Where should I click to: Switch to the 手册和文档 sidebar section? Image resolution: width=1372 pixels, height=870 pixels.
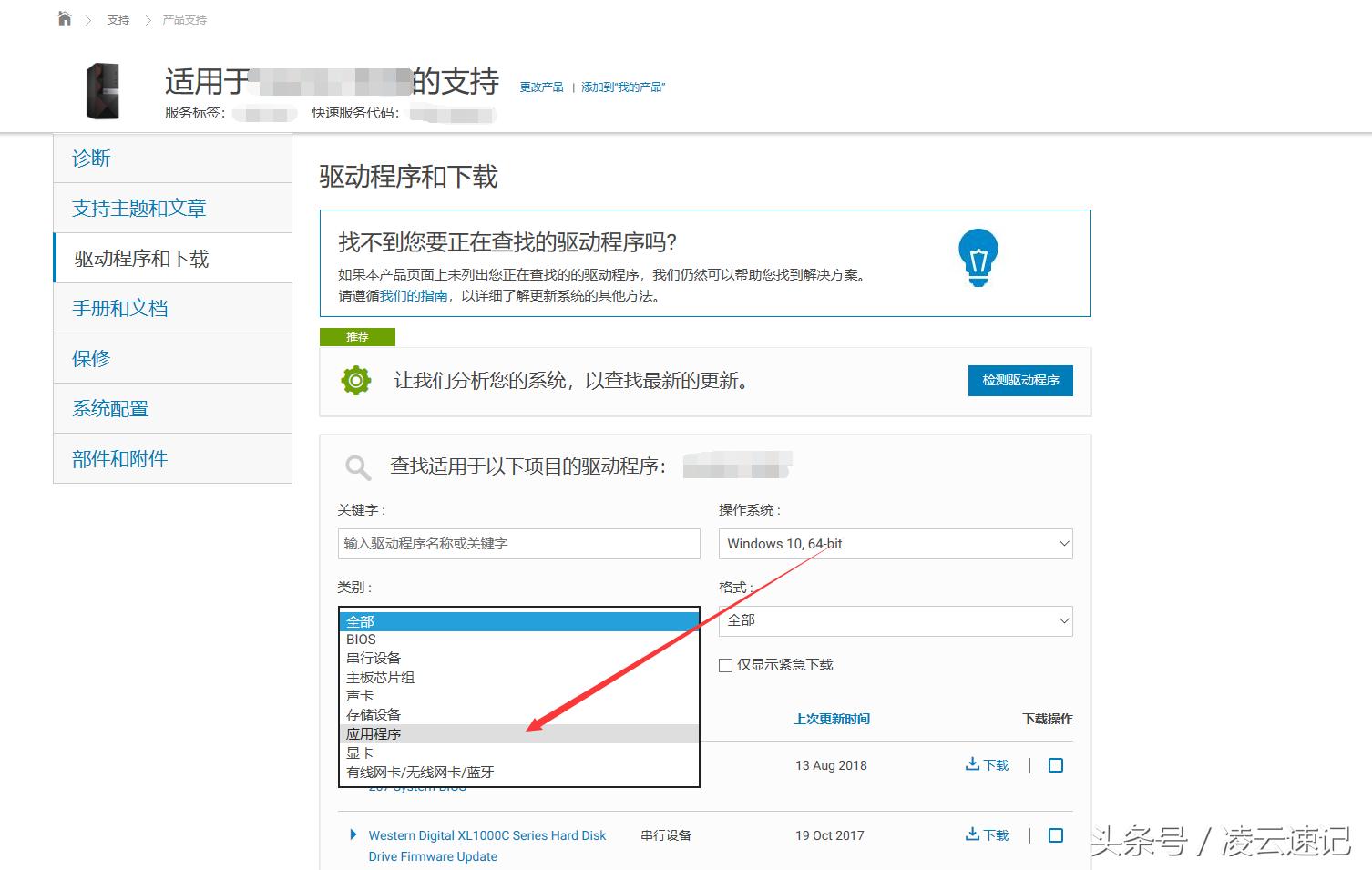119,308
